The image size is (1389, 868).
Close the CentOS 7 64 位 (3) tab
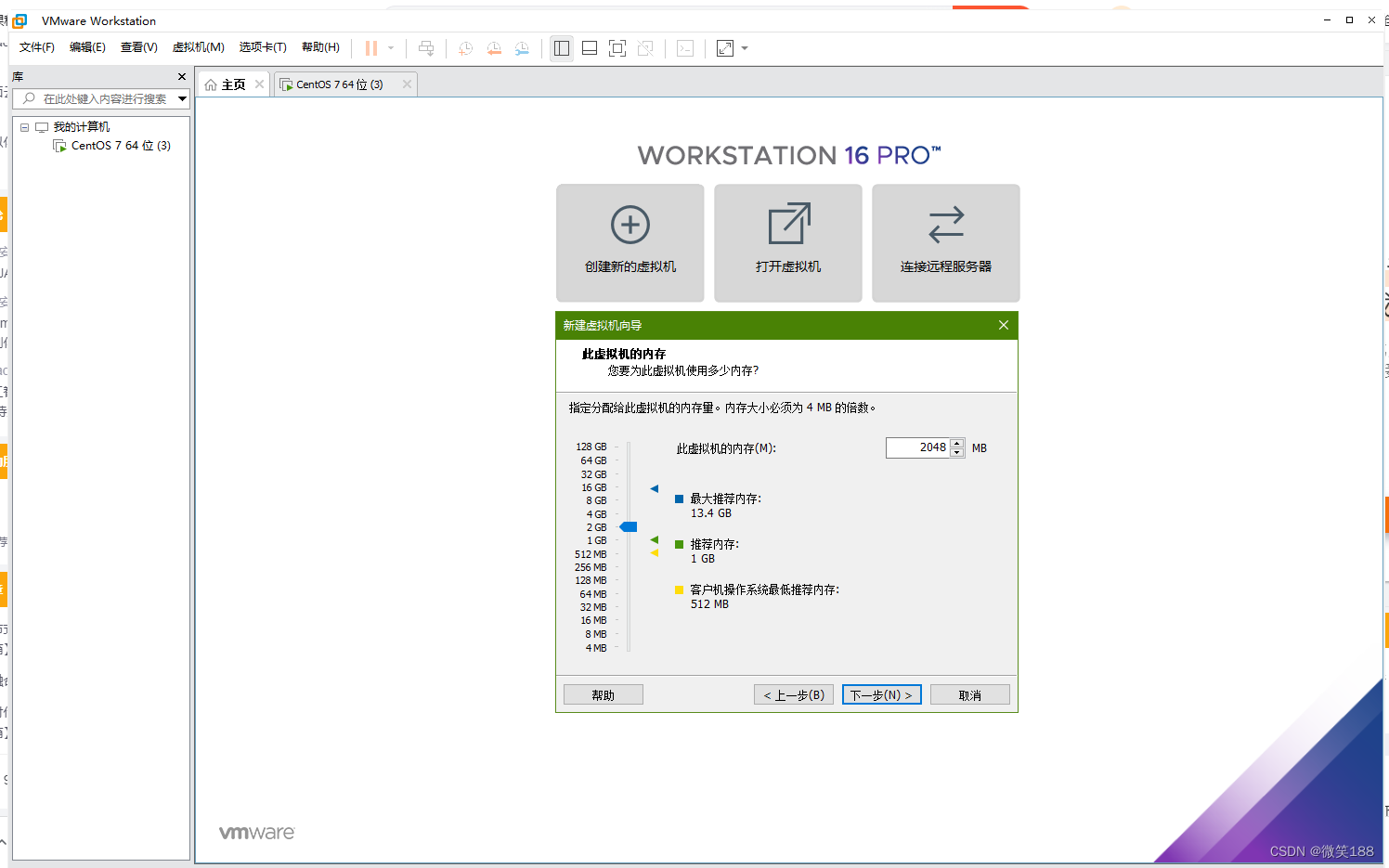[x=407, y=84]
